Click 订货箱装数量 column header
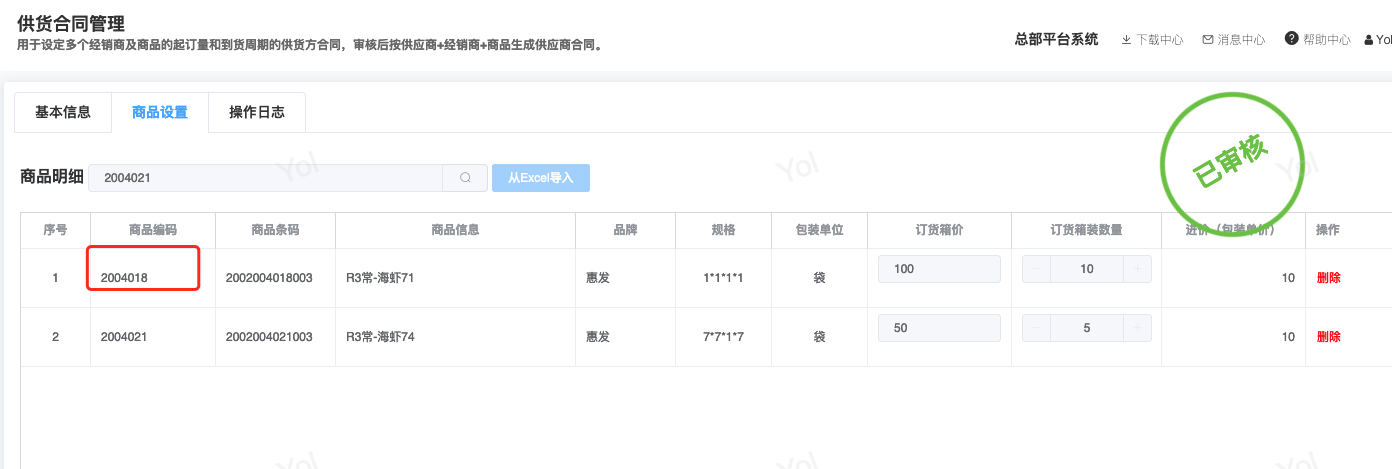Image resolution: width=1392 pixels, height=469 pixels. pos(1086,230)
